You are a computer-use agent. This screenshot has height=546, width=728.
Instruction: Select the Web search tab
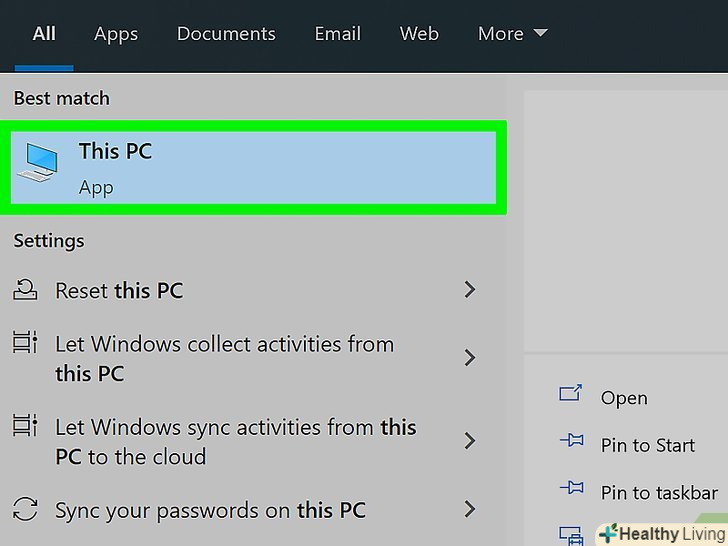point(419,34)
